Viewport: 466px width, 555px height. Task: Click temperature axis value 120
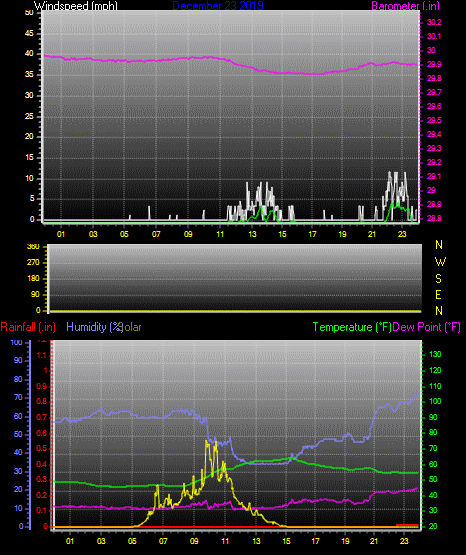click(435, 370)
